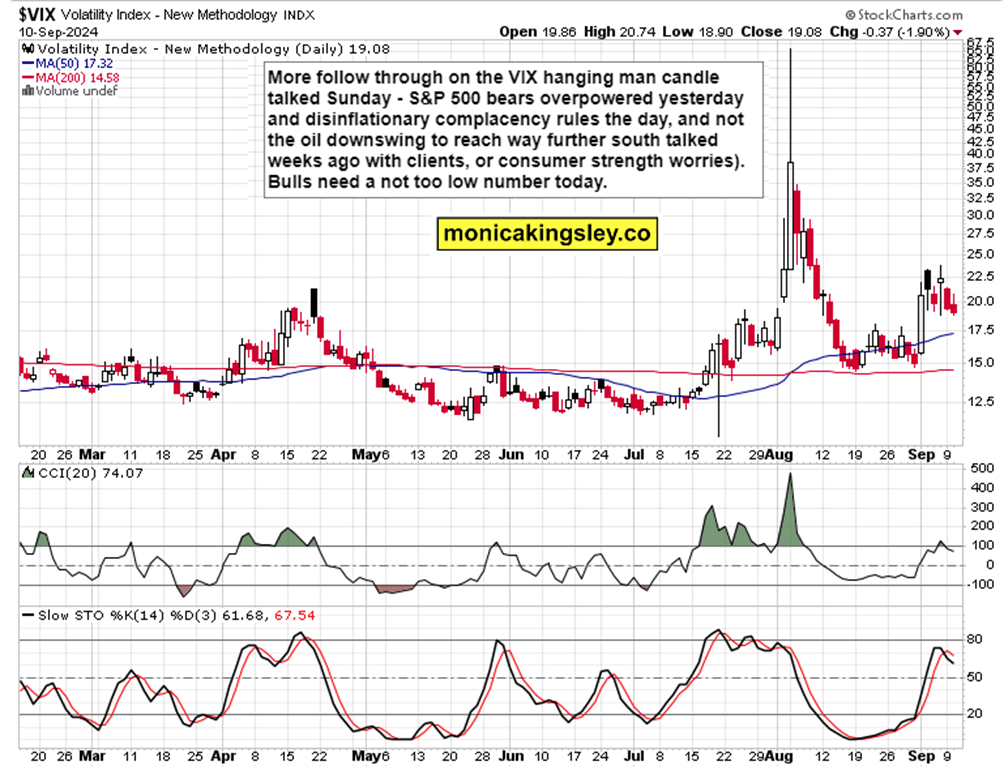Viewport: 1004px width, 770px height.
Task: Click the blue MA(50) line swatch in legend
Action: tap(28, 63)
